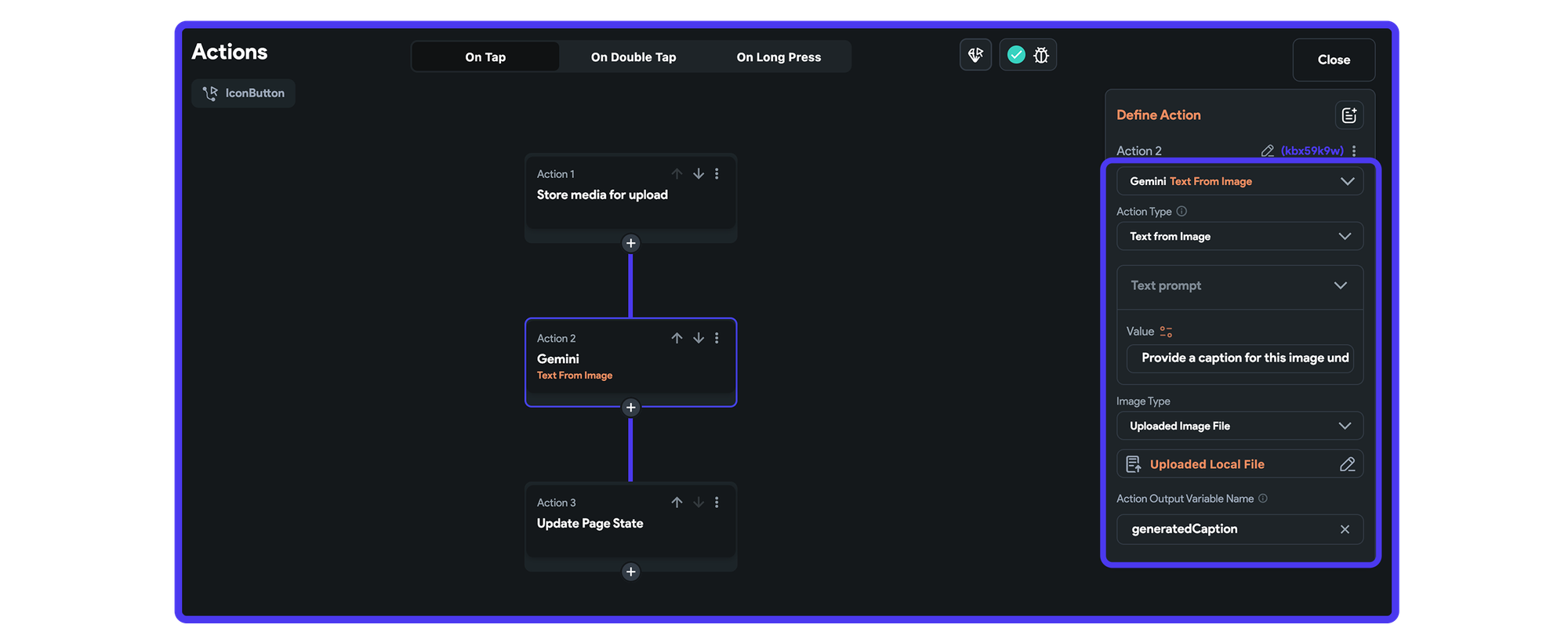Open Action 2 card three-dot menu
The width and height of the screenshot is (1568, 639).
pos(717,338)
